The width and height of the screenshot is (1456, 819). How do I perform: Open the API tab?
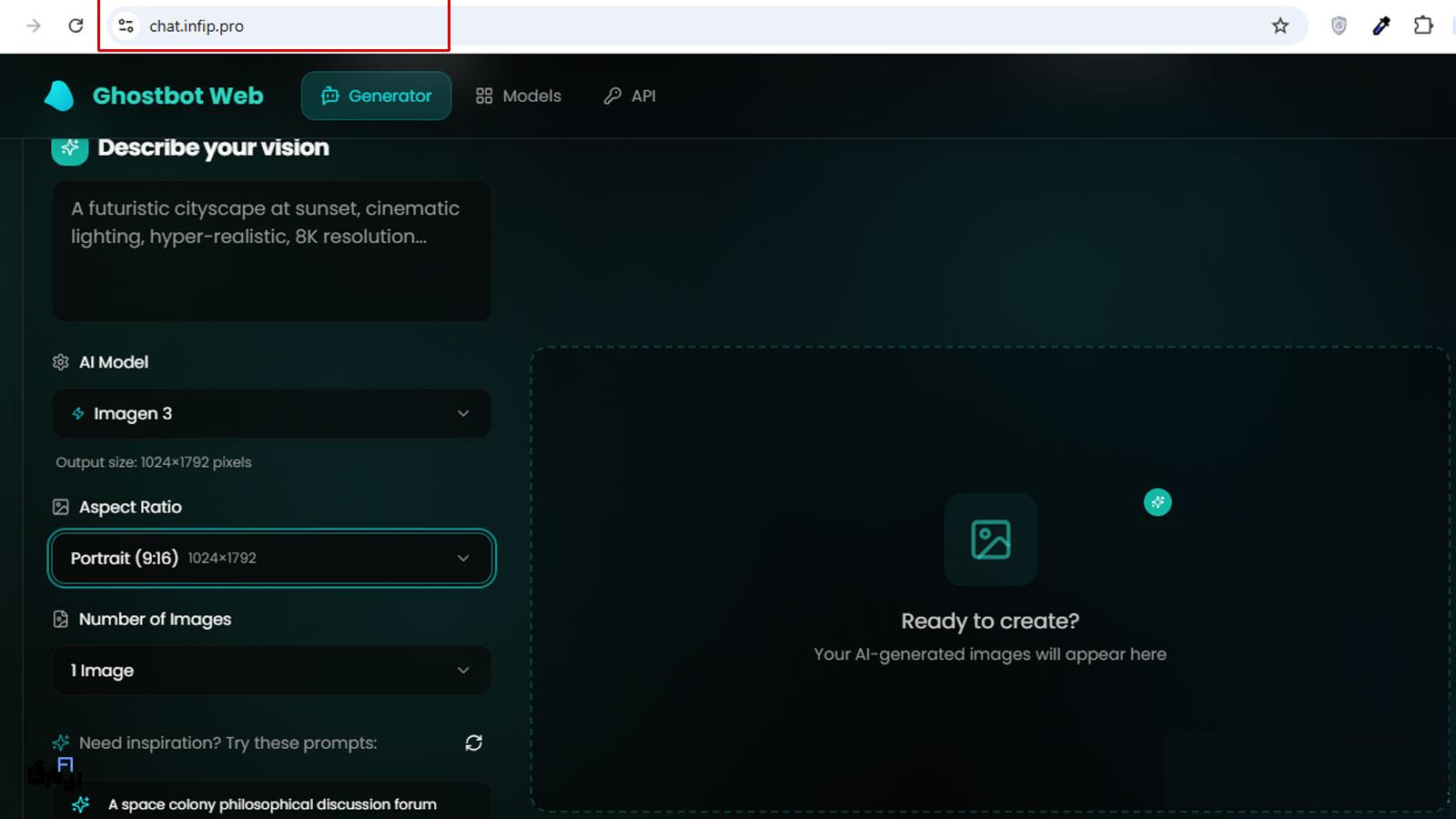[x=629, y=96]
